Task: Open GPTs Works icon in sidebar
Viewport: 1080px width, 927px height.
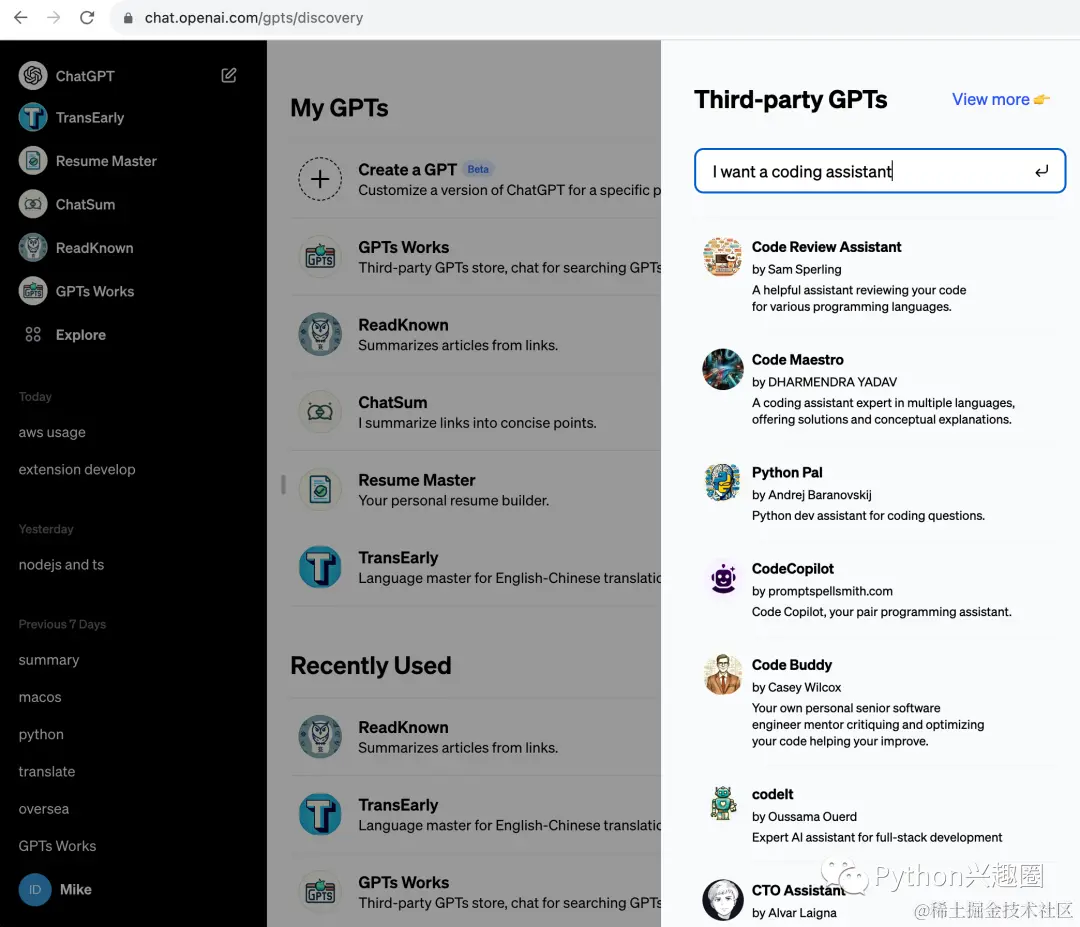Action: [x=33, y=291]
